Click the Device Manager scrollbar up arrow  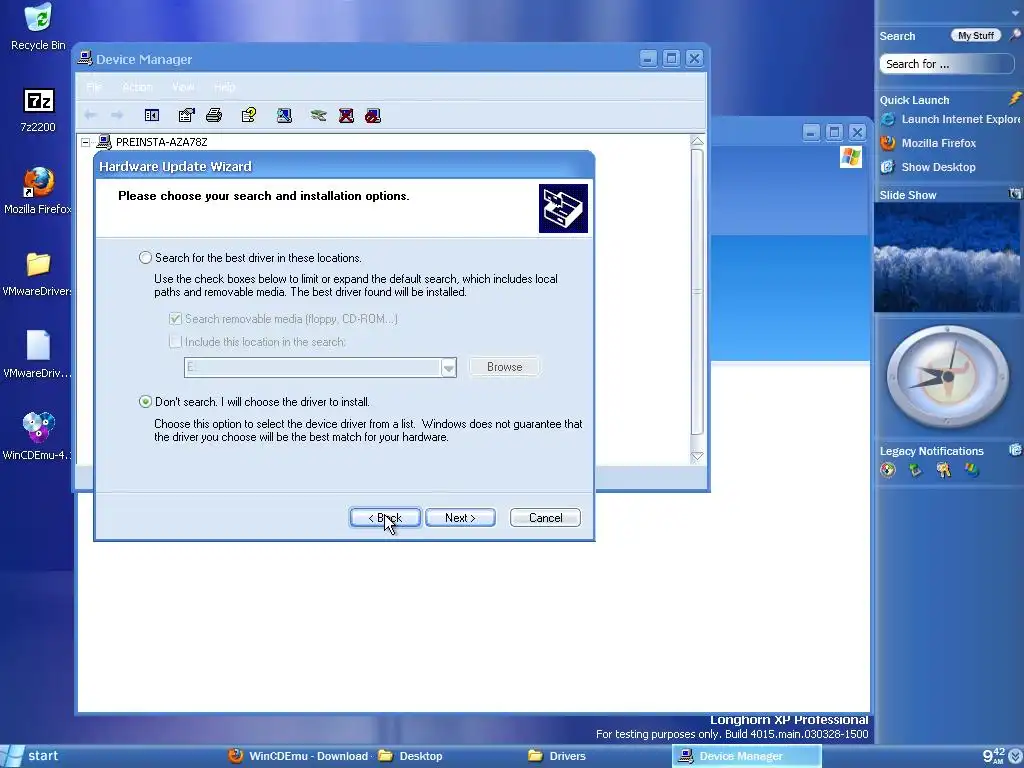(x=697, y=142)
